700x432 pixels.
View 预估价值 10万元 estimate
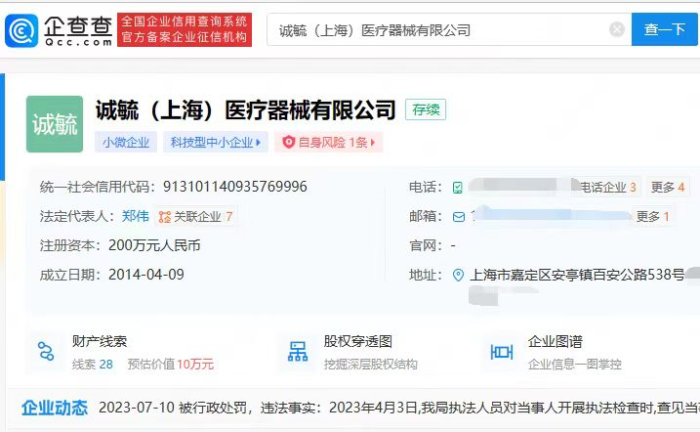[x=171, y=364]
